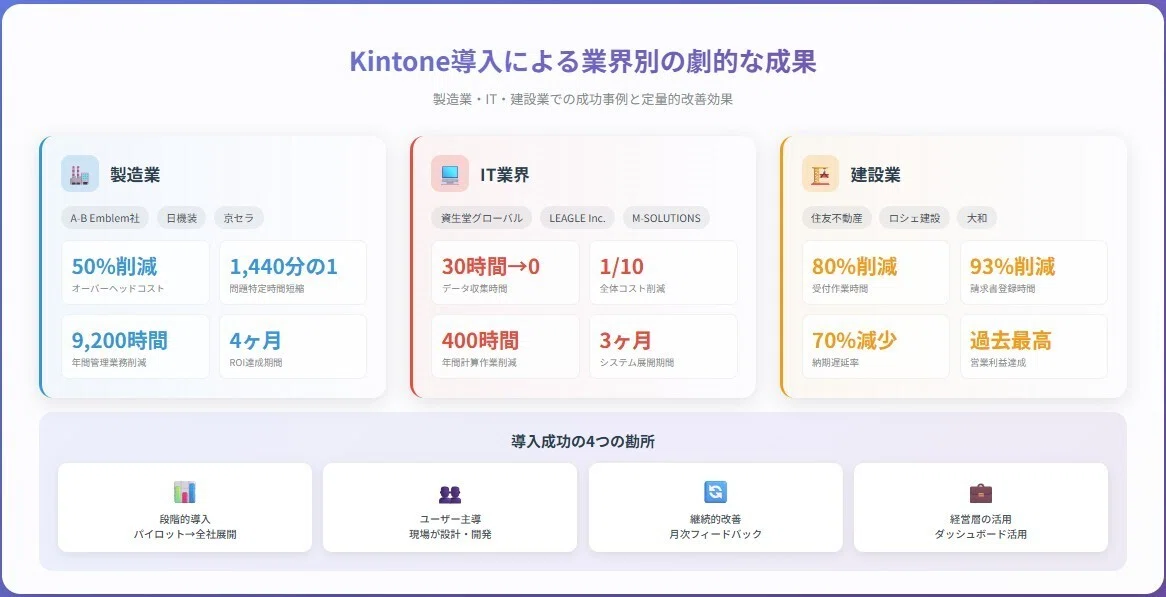This screenshot has height=597, width=1166.
Task: Click the 400時間 metric card
Action: coord(506,346)
